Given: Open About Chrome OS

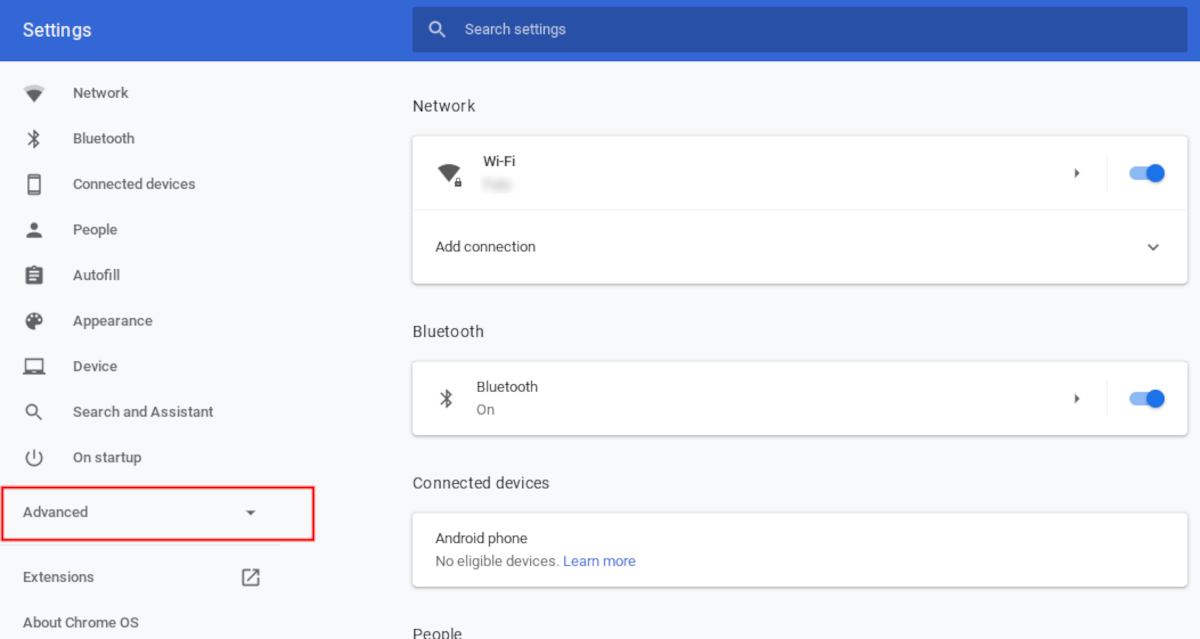Looking at the screenshot, I should (x=80, y=622).
